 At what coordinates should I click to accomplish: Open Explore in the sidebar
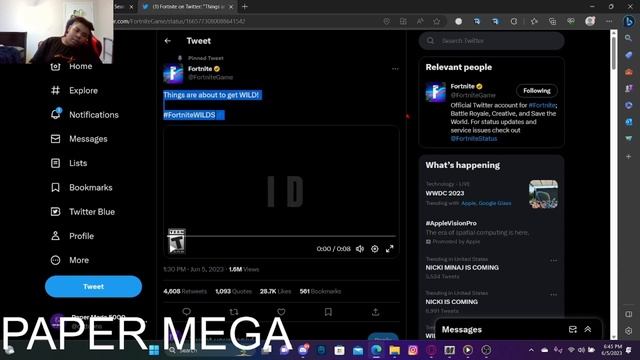pyautogui.click(x=74, y=91)
